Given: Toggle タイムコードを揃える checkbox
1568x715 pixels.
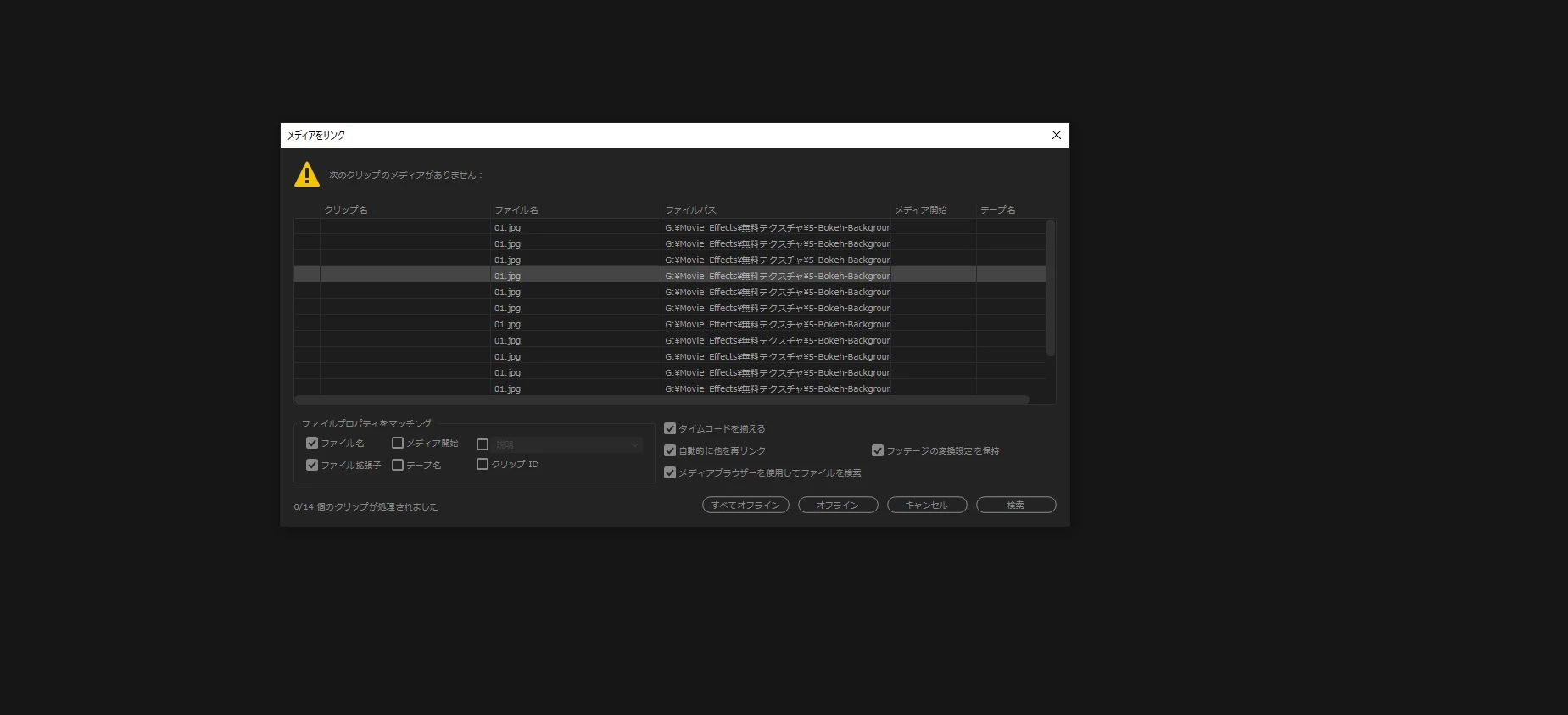Looking at the screenshot, I should pyautogui.click(x=670, y=428).
